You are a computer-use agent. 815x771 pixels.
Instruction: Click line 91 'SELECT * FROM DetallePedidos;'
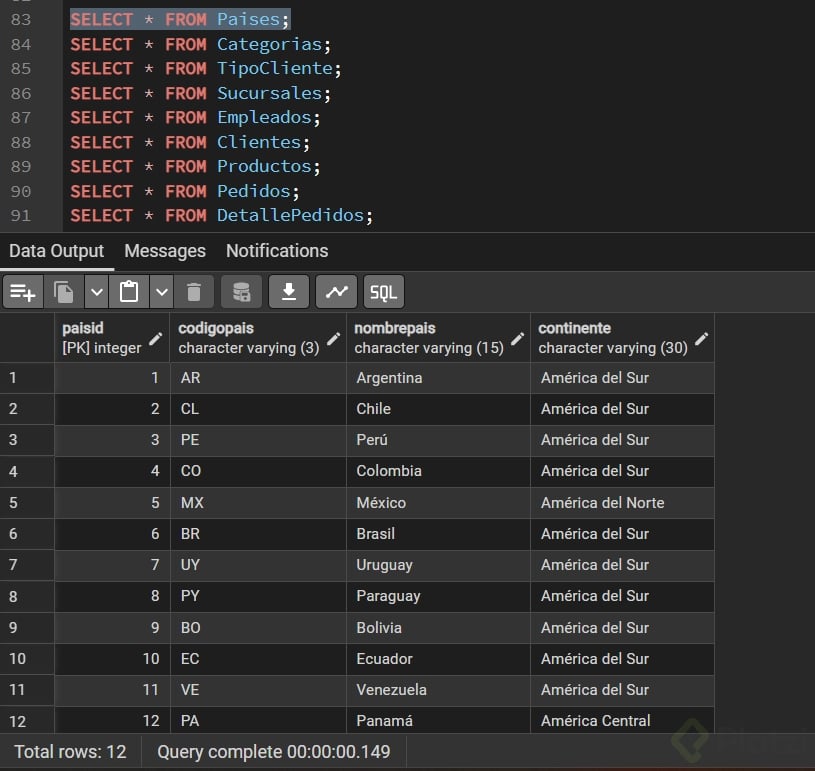tap(221, 215)
